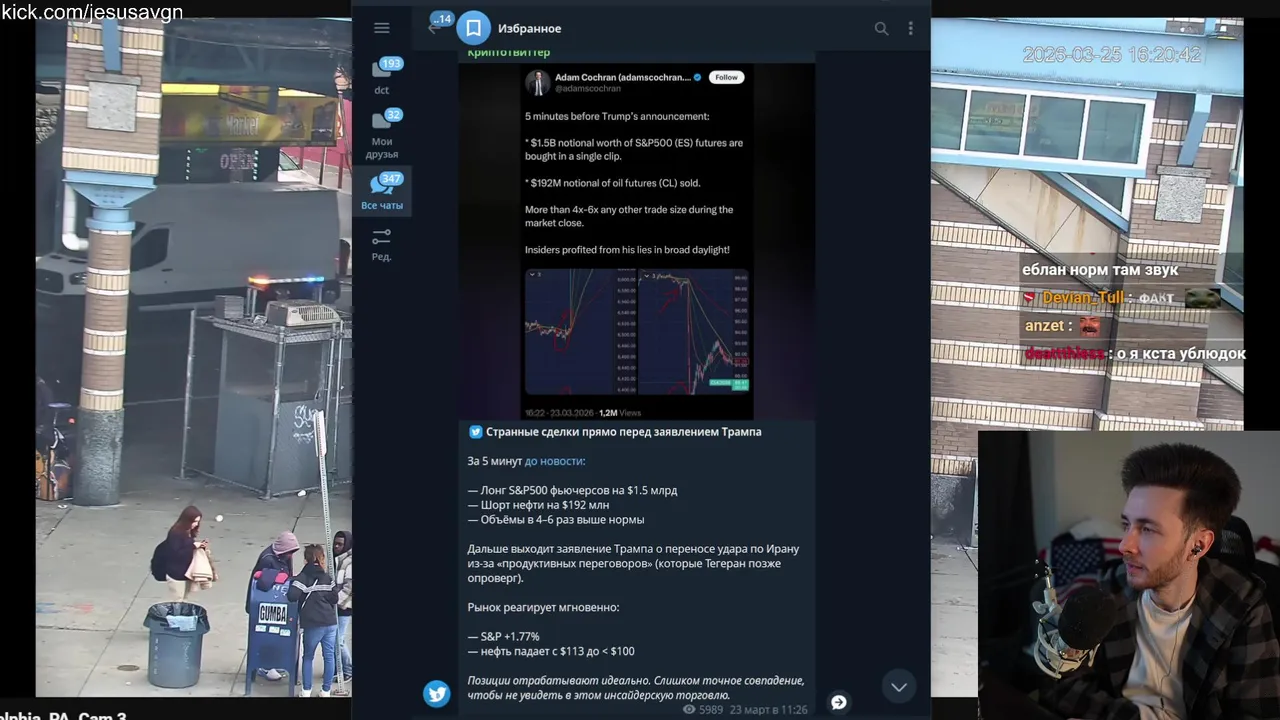Click the Избранное chat title
The height and width of the screenshot is (720, 1280).
(530, 28)
